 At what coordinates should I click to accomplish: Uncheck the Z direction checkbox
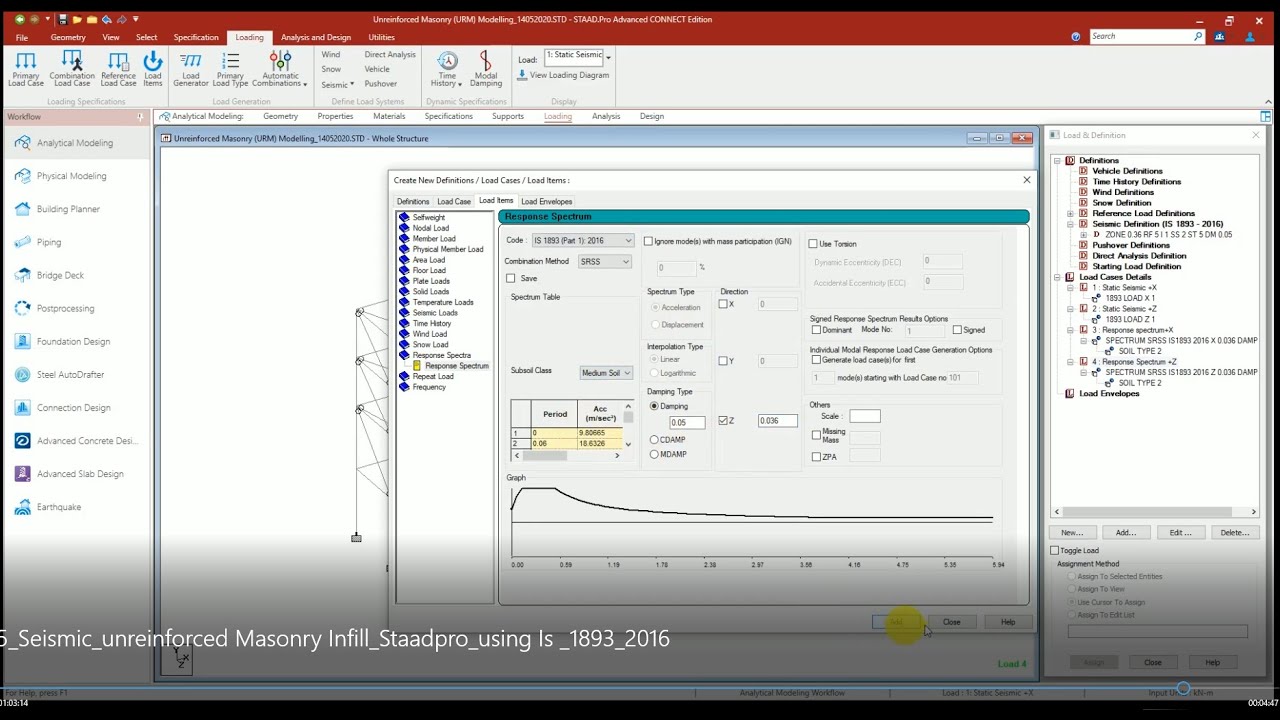tap(723, 421)
